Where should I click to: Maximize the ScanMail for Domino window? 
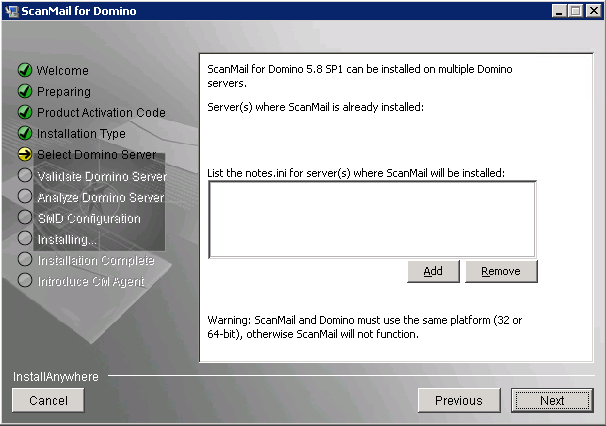pyautogui.click(x=574, y=11)
